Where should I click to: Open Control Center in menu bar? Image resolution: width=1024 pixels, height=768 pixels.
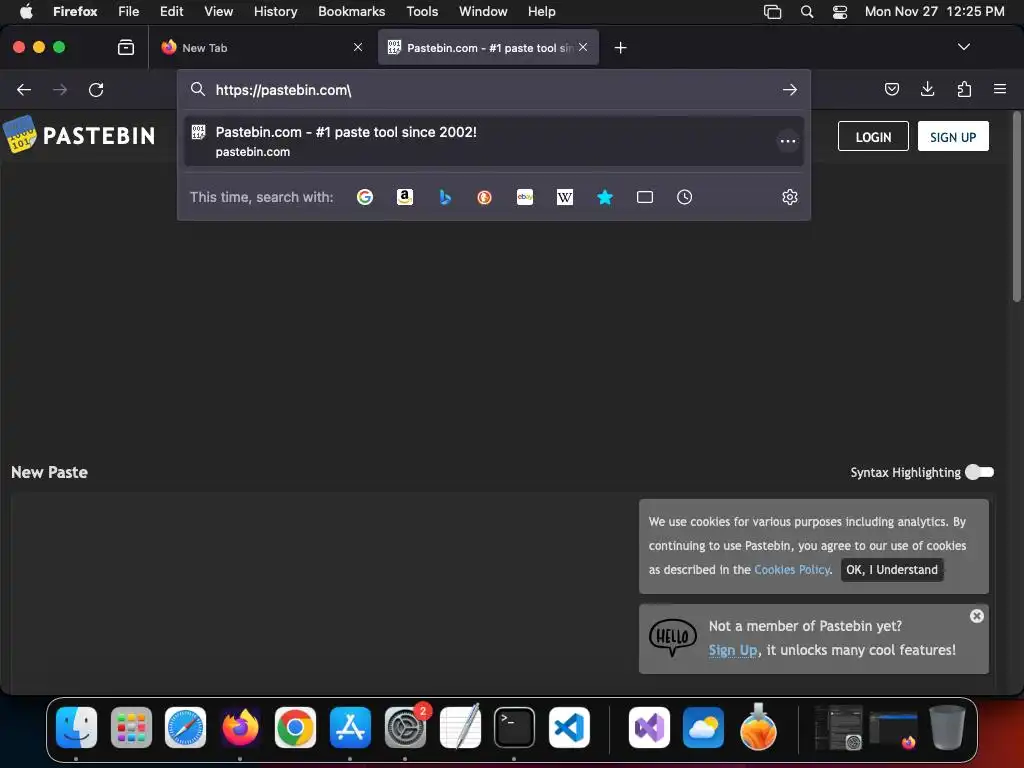click(x=839, y=11)
